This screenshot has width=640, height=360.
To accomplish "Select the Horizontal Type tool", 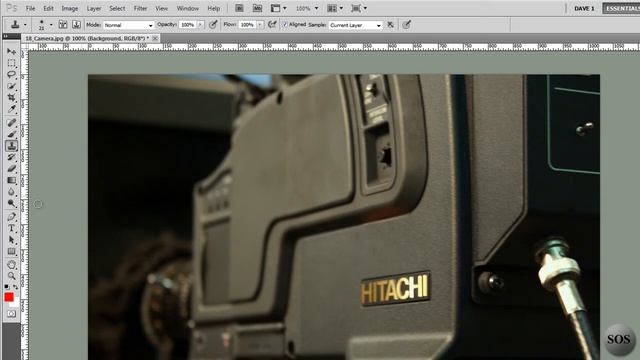I will (x=11, y=228).
